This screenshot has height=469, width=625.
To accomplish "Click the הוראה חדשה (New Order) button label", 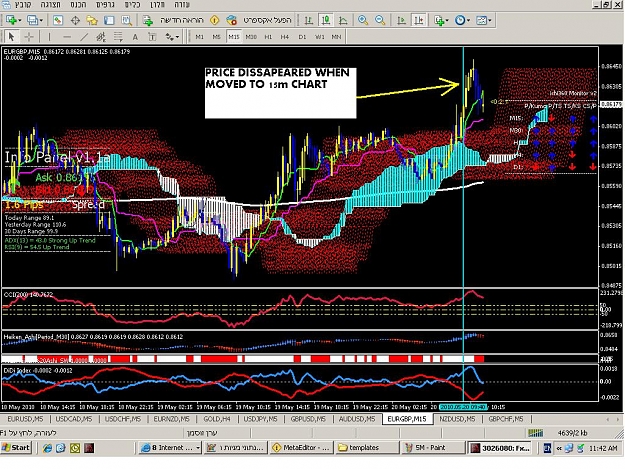I will tap(182, 20).
